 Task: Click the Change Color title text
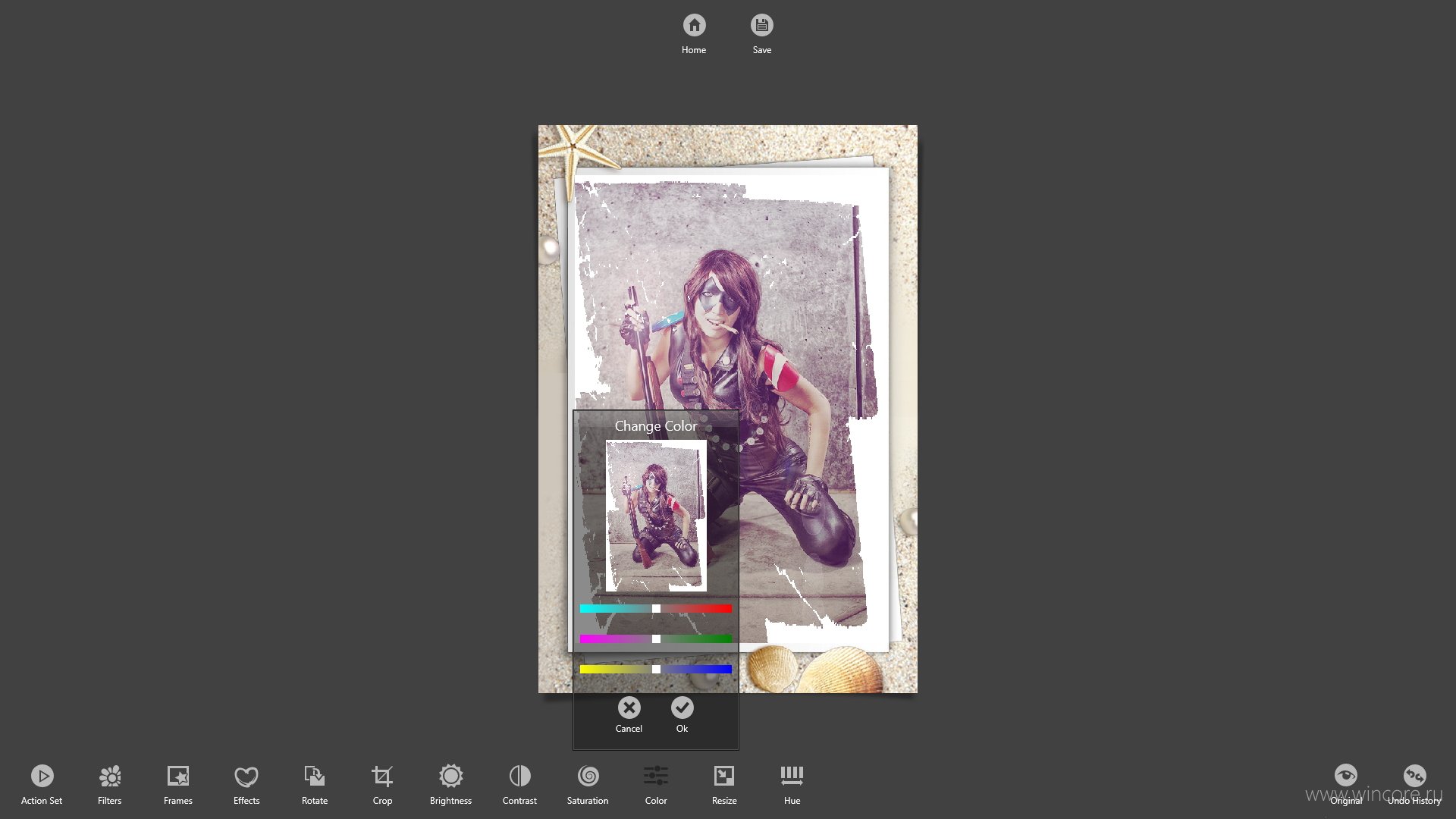(x=655, y=426)
